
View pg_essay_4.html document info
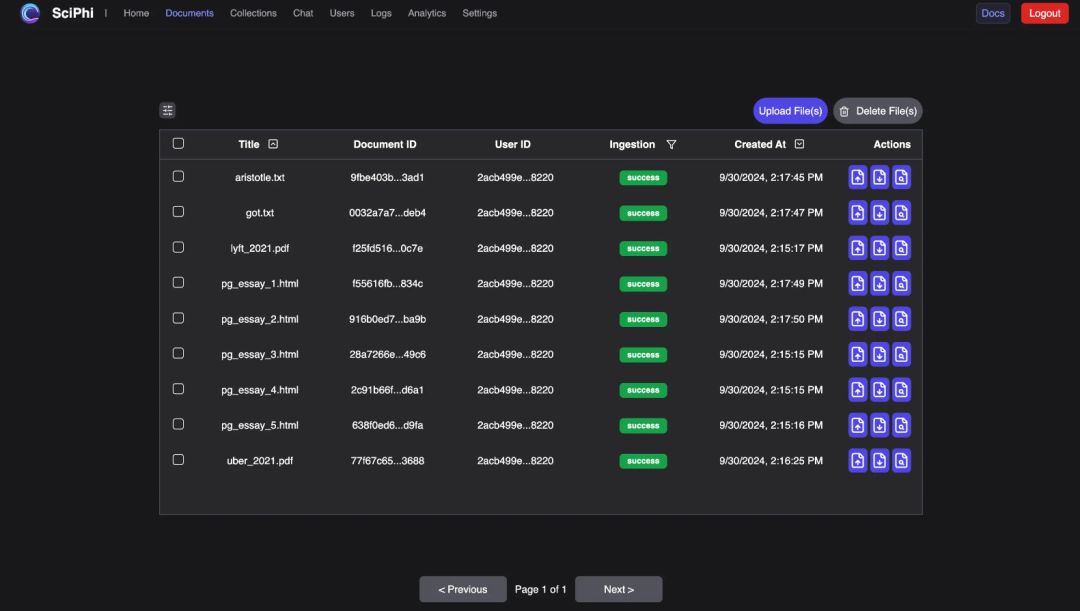point(902,390)
